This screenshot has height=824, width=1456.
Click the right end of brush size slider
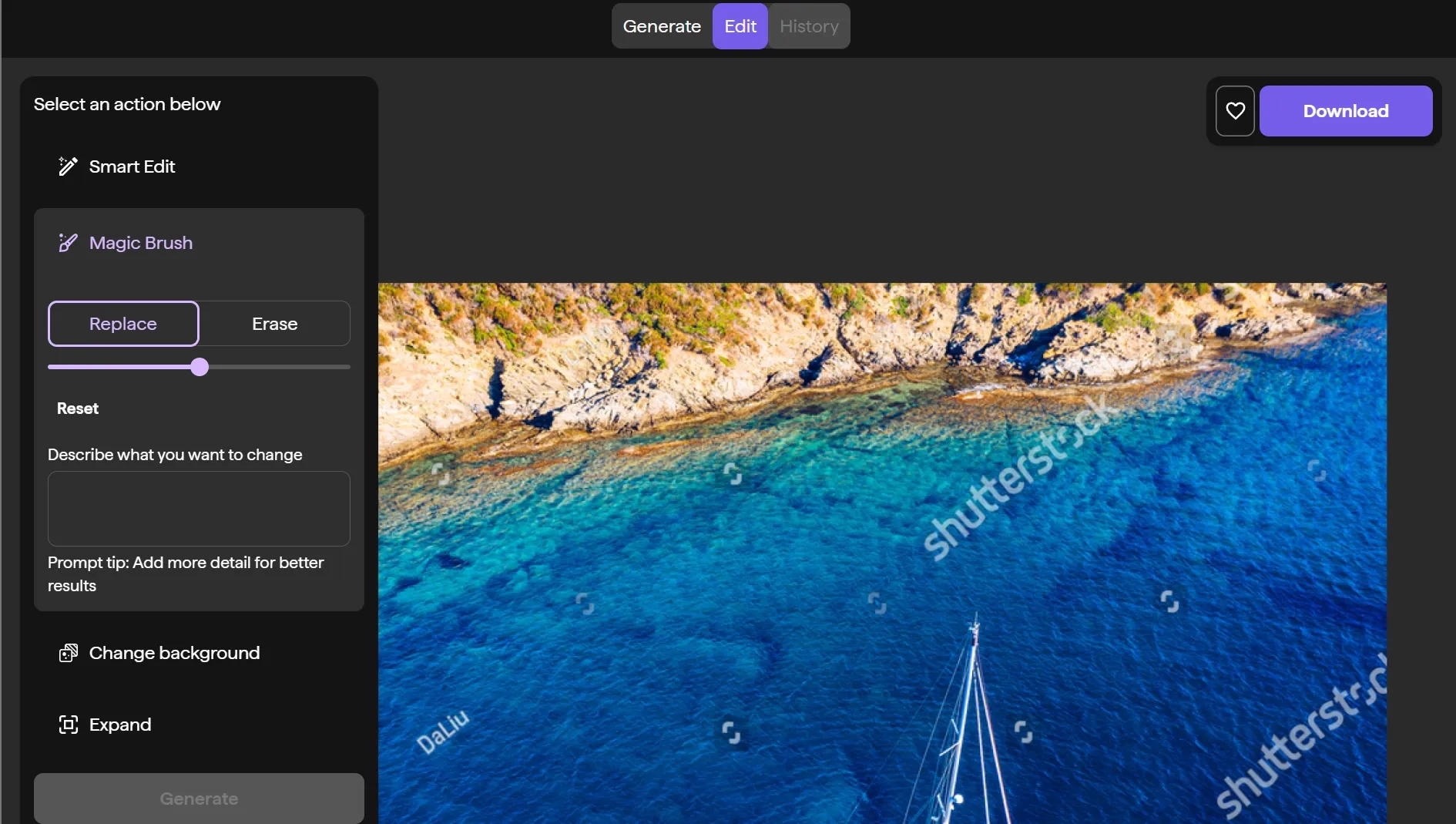point(348,367)
